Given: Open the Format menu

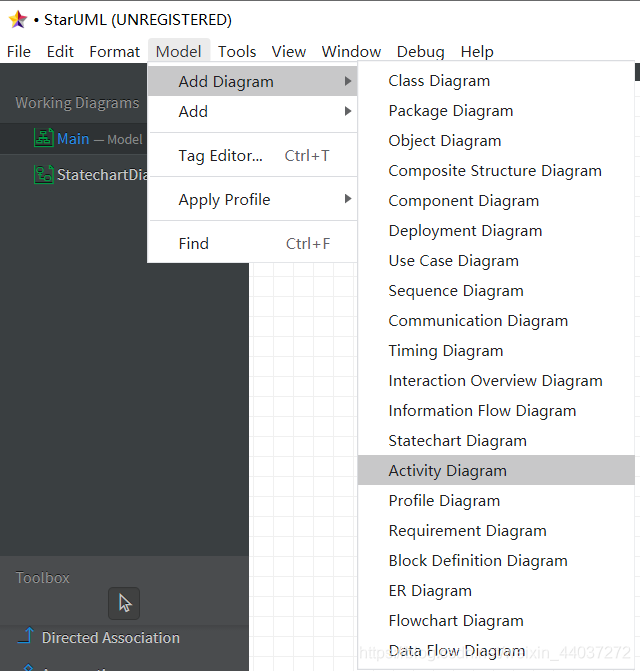Looking at the screenshot, I should [114, 52].
